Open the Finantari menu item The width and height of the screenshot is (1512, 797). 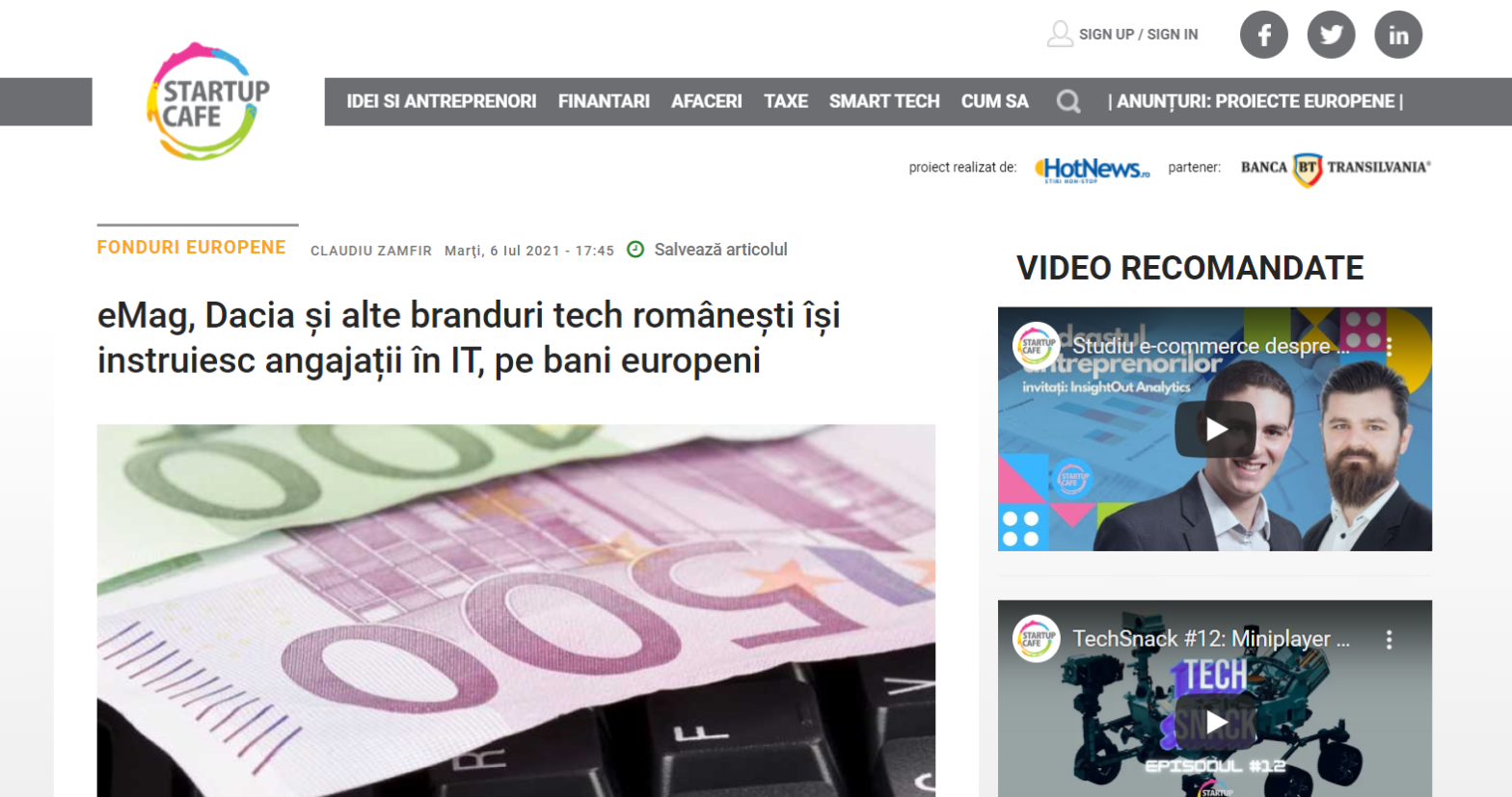(604, 101)
